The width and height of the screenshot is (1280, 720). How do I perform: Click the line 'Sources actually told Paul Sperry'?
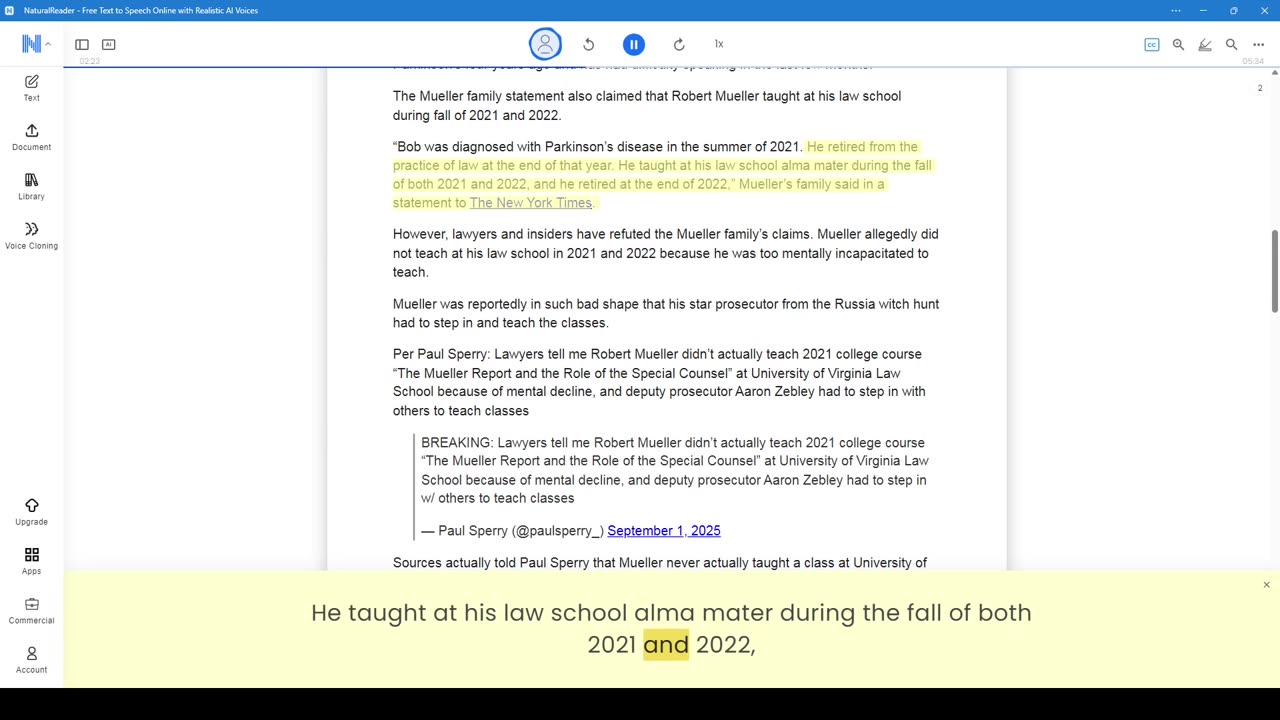(660, 563)
